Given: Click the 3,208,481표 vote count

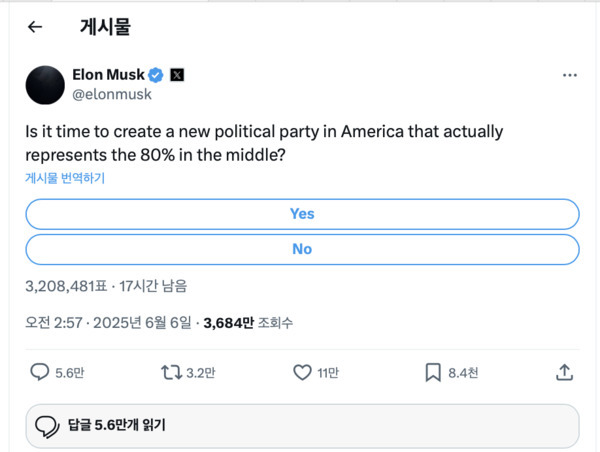Looking at the screenshot, I should coord(65,285).
